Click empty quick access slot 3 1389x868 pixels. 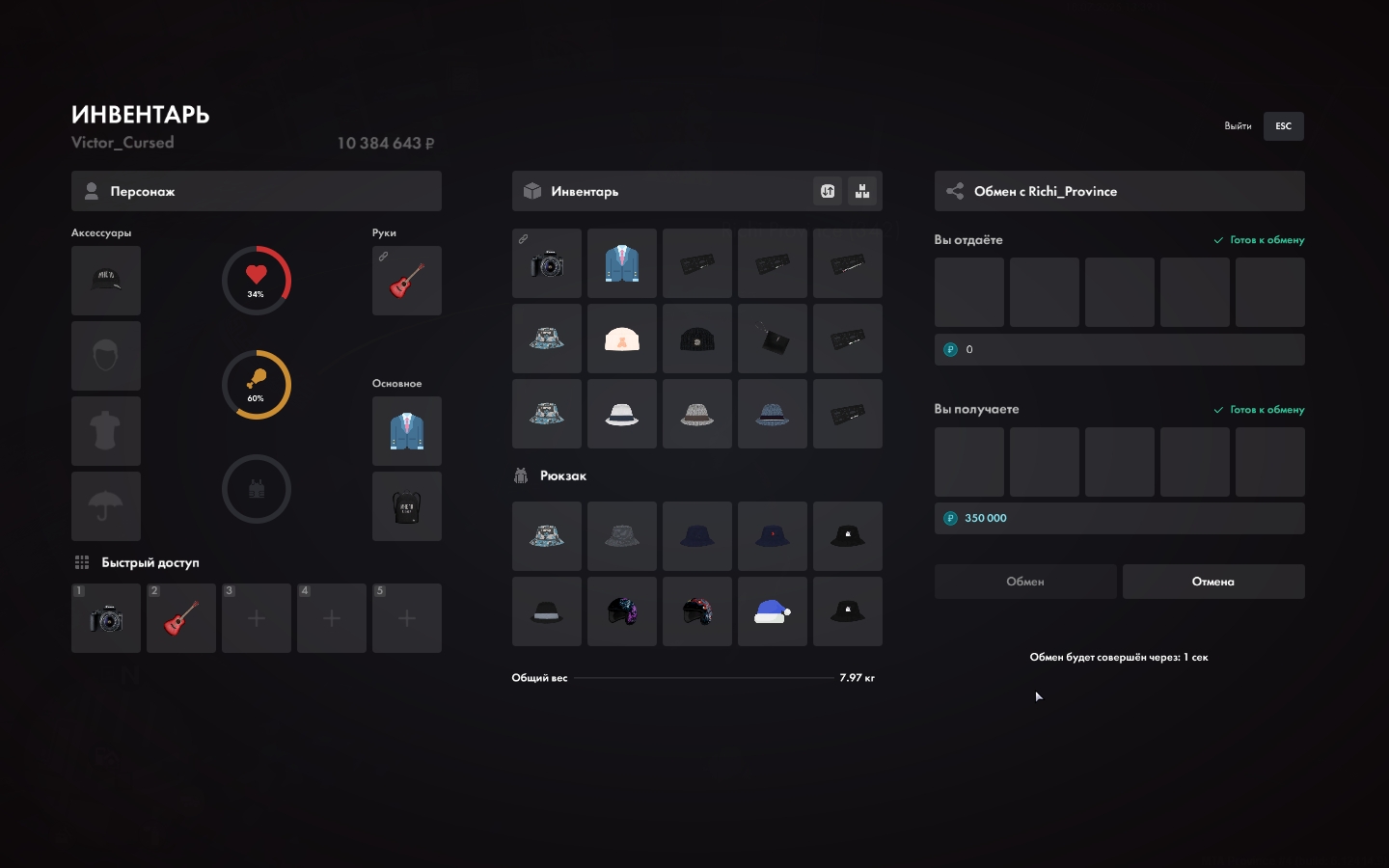pos(257,618)
